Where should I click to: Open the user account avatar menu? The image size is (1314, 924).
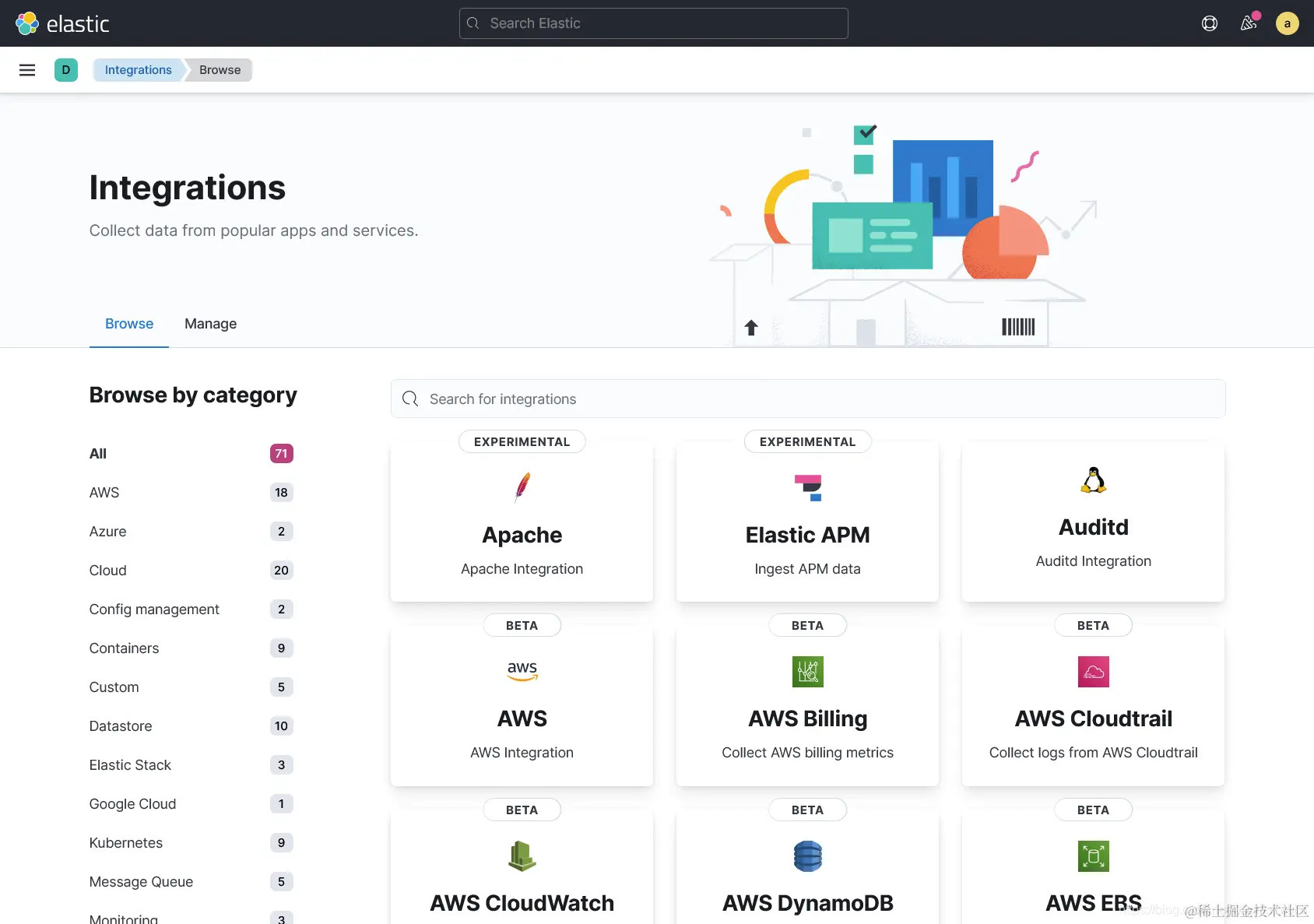click(x=1288, y=23)
